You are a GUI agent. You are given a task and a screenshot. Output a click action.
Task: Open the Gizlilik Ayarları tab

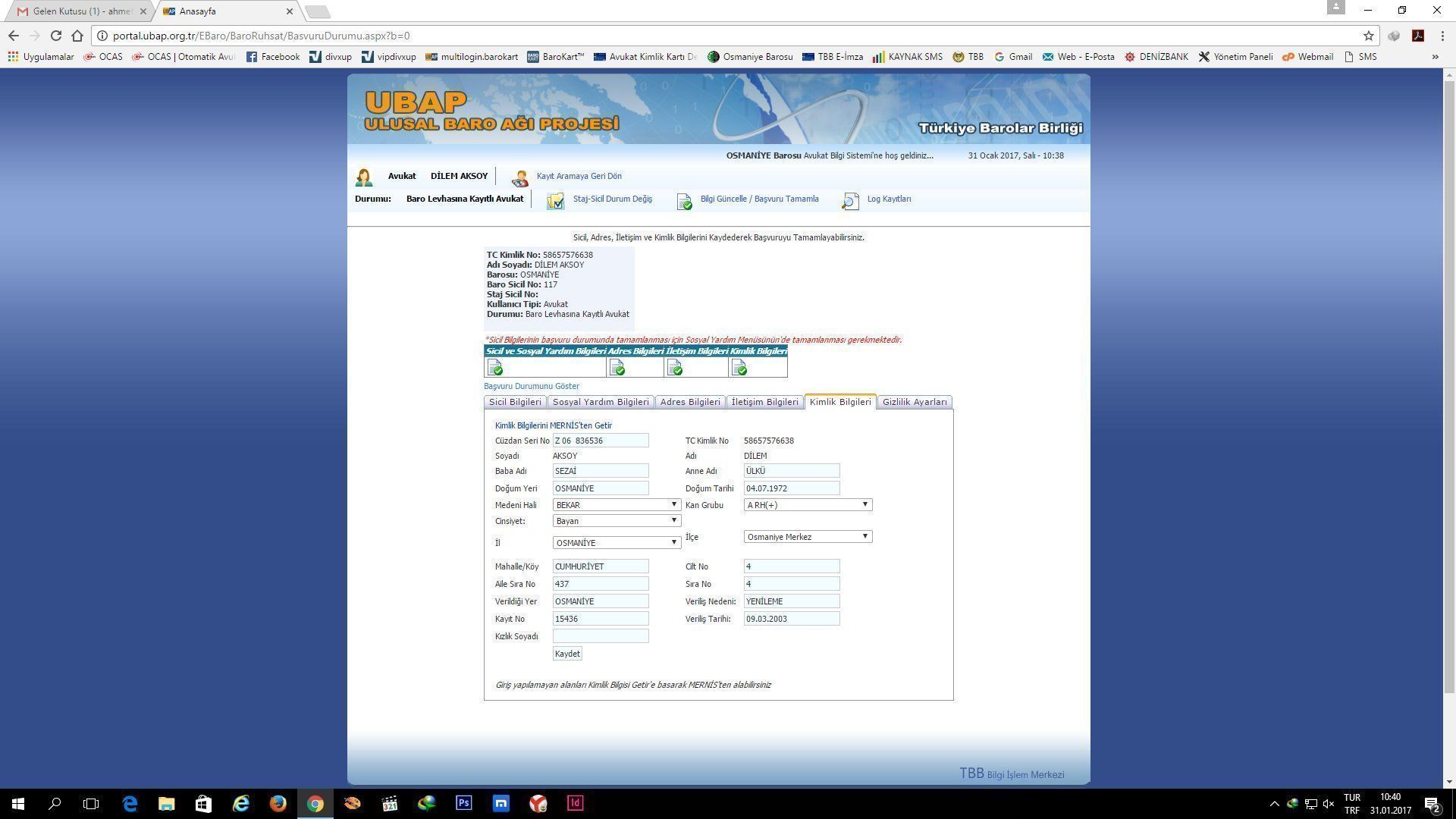(914, 402)
